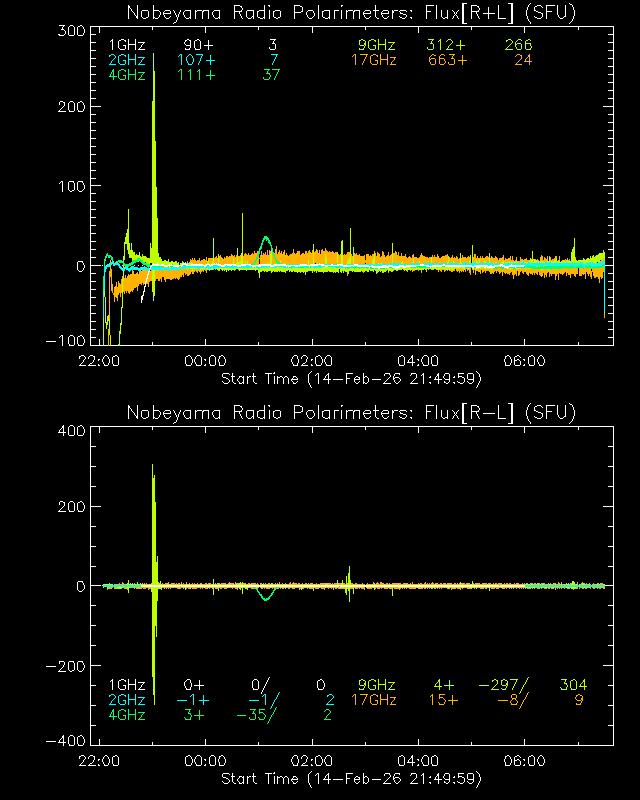Click the Flux[R-L] bottom plot title

[x=351, y=412]
